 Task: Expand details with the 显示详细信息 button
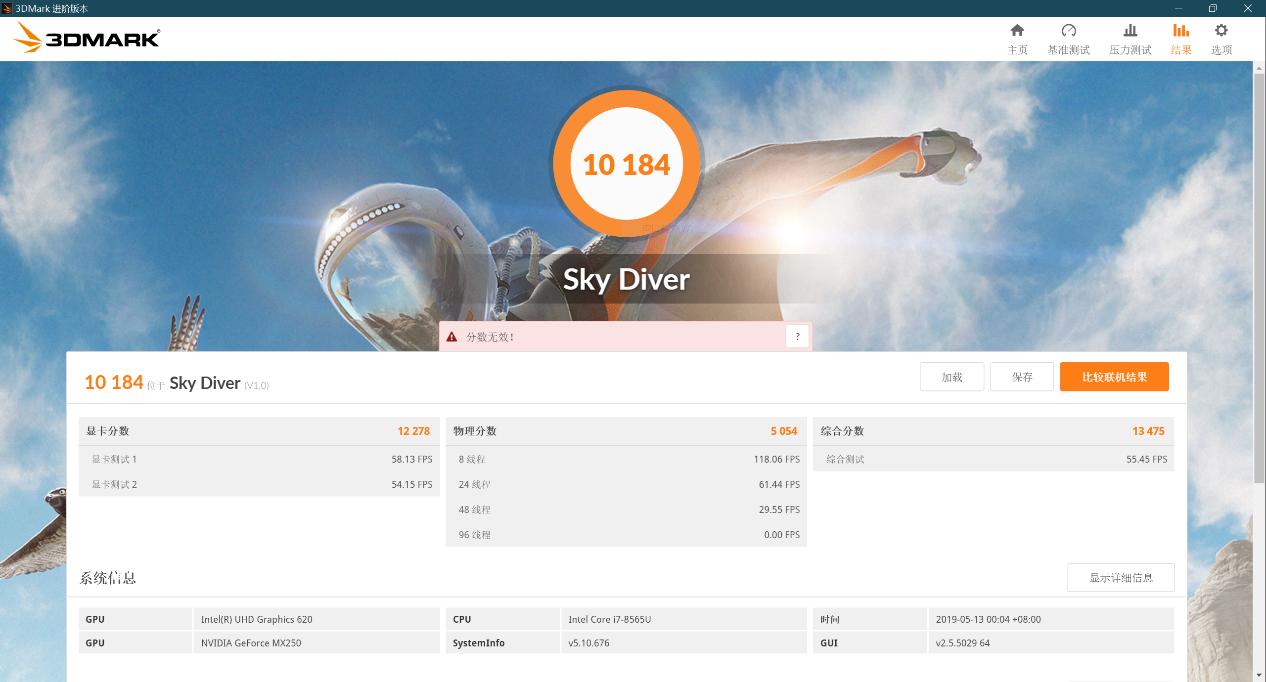1120,578
